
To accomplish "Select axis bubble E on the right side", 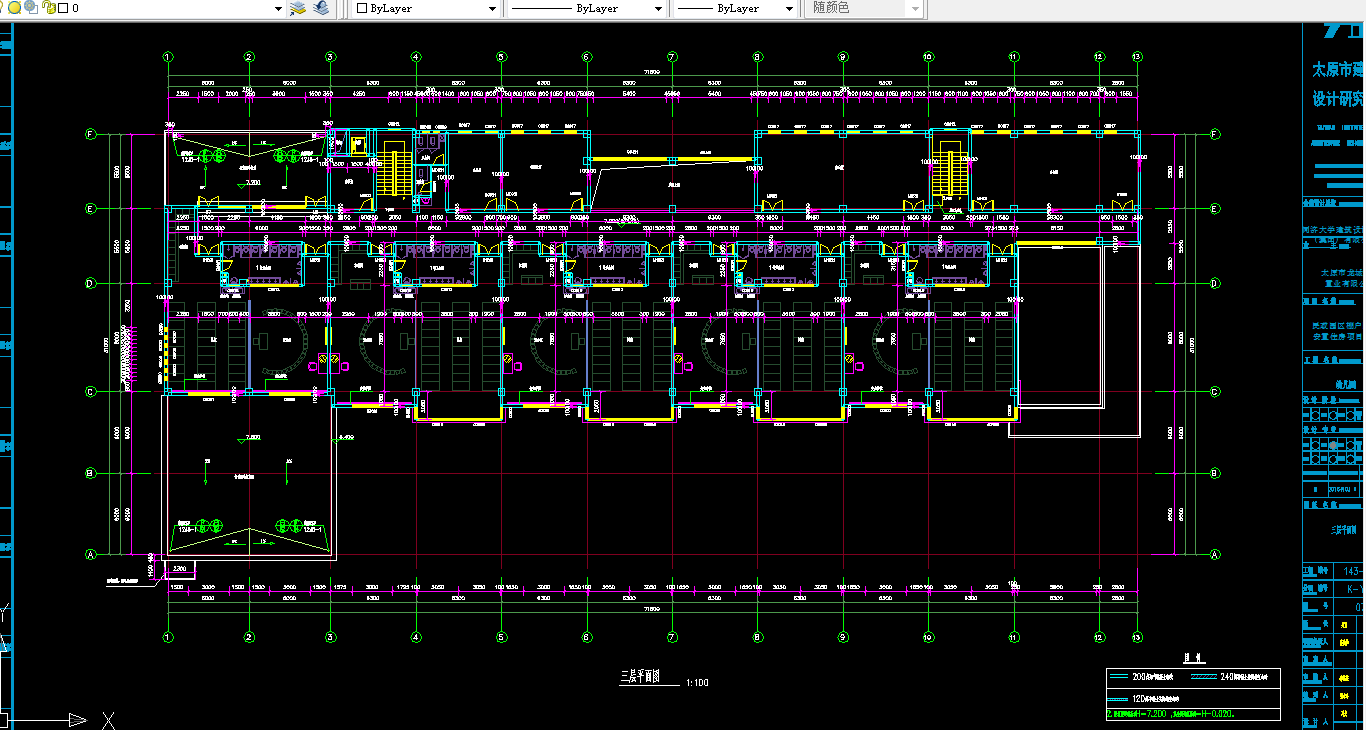I will pyautogui.click(x=1216, y=209).
